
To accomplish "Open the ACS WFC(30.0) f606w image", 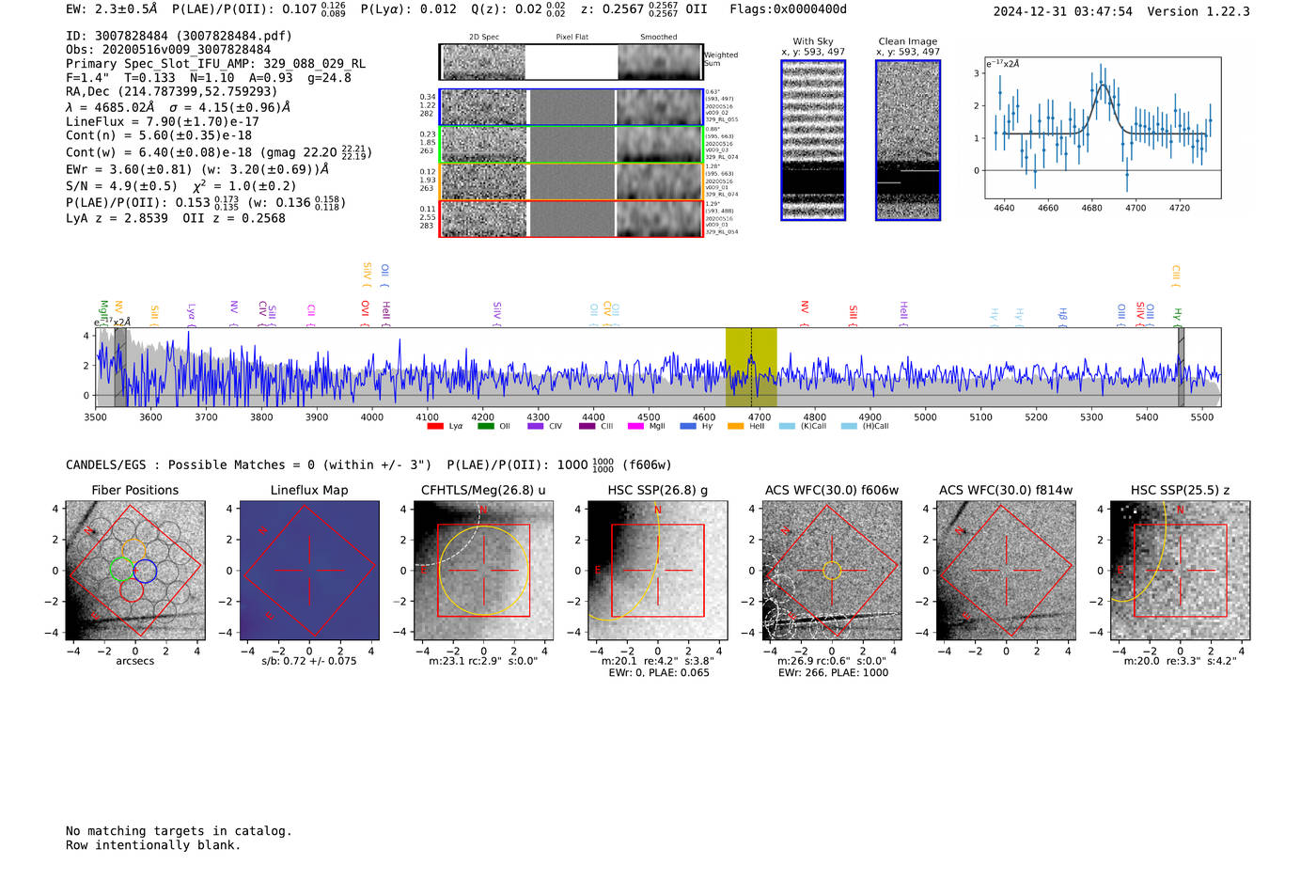I will click(831, 570).
